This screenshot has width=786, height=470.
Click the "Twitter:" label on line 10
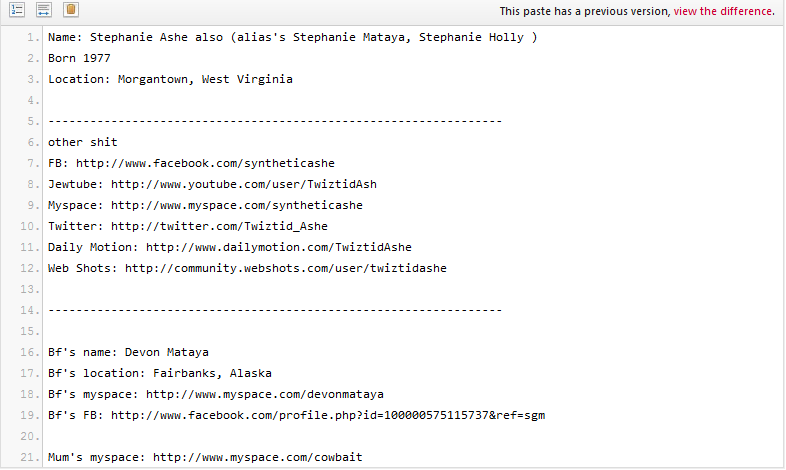[x=76, y=226]
